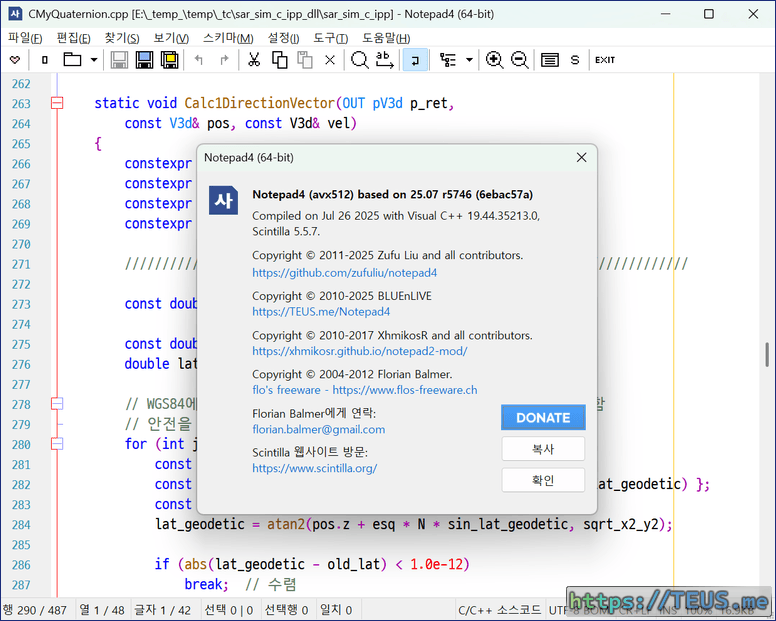Image resolution: width=776 pixels, height=621 pixels.
Task: Click the Replace icon in toolbar
Action: coord(385,60)
